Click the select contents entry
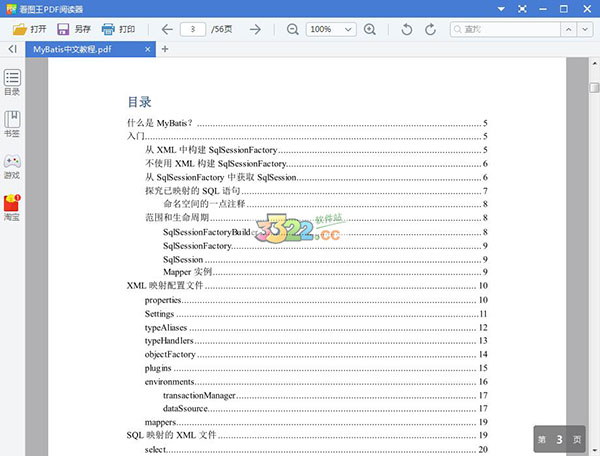This screenshot has height=456, width=600. [x=316, y=449]
